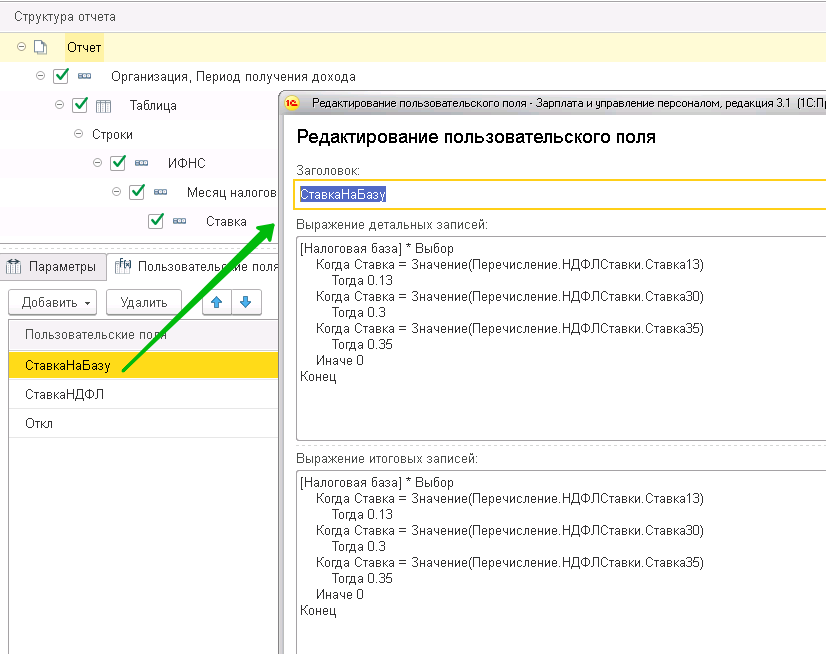Select the СтавкаНДФЛ list row
This screenshot has width=826, height=654.
click(x=143, y=394)
